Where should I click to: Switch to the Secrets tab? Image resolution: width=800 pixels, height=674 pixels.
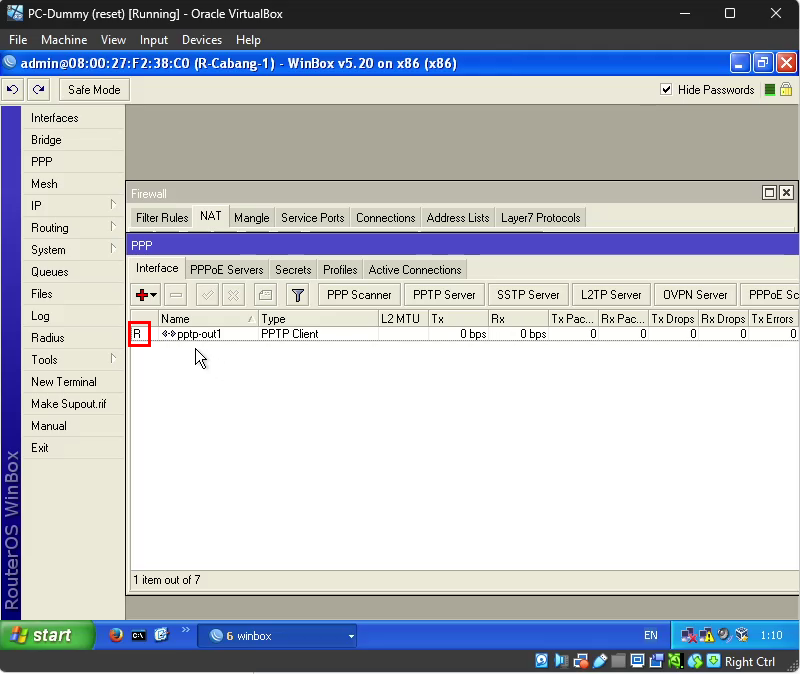[293, 269]
